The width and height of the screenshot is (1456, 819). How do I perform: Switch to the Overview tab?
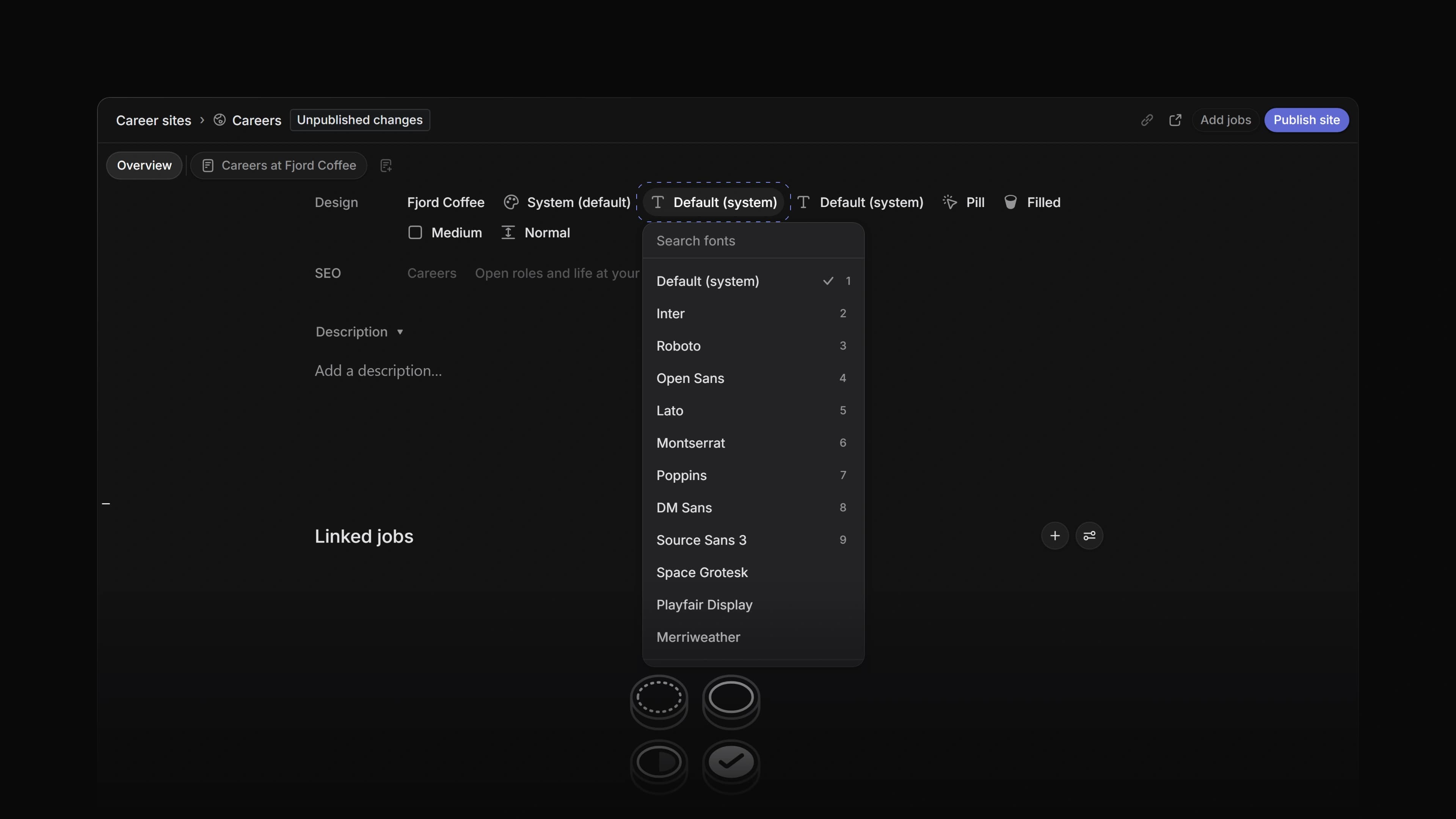(144, 166)
